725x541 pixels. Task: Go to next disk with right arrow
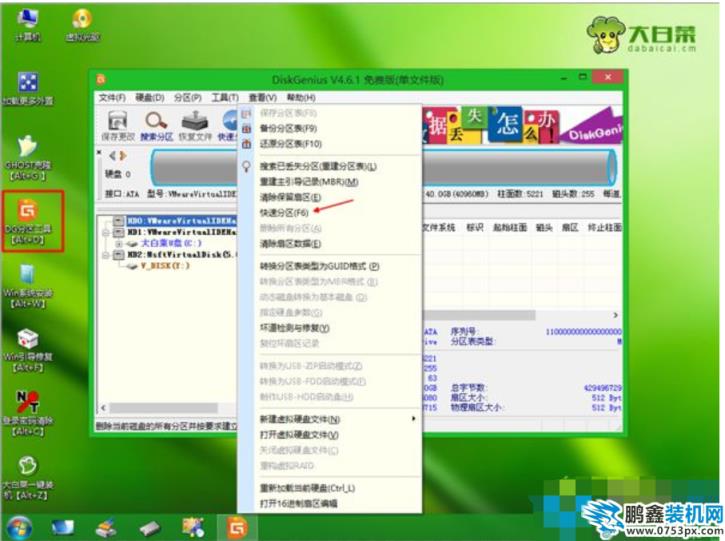[123, 156]
